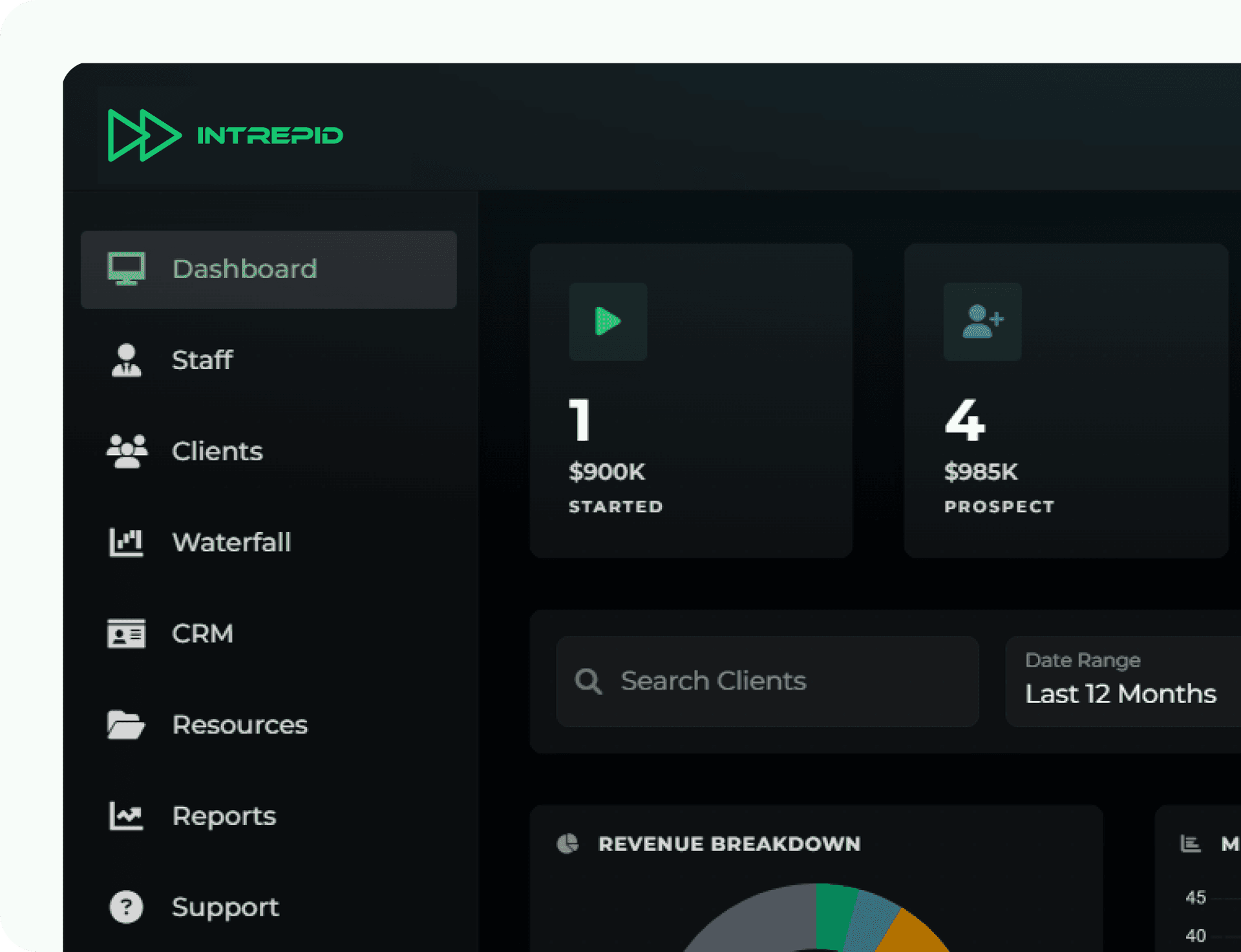Click the Prospect metric card
This screenshot has width=1241, height=952.
[1065, 399]
